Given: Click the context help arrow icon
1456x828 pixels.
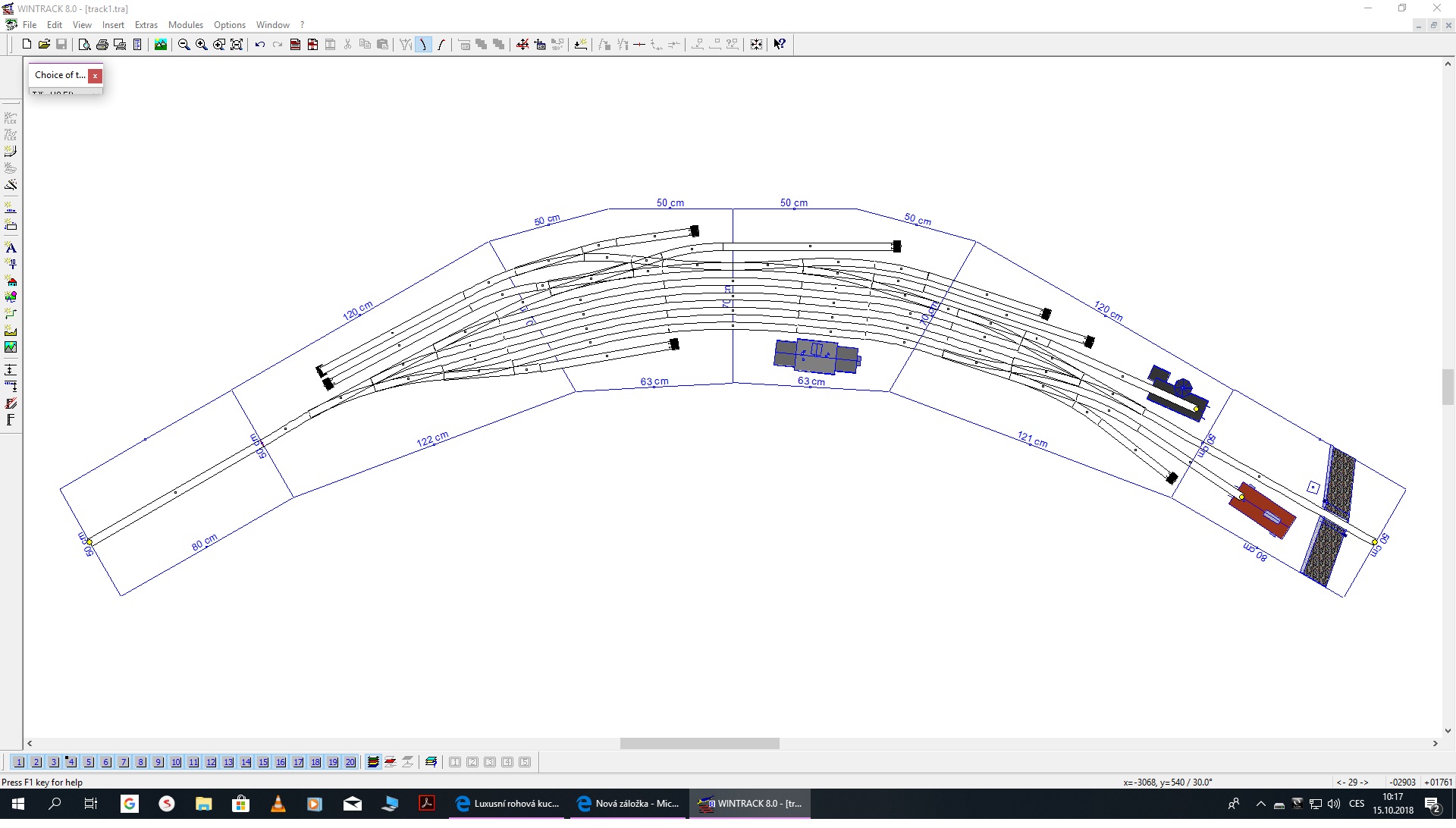Looking at the screenshot, I should (780, 45).
